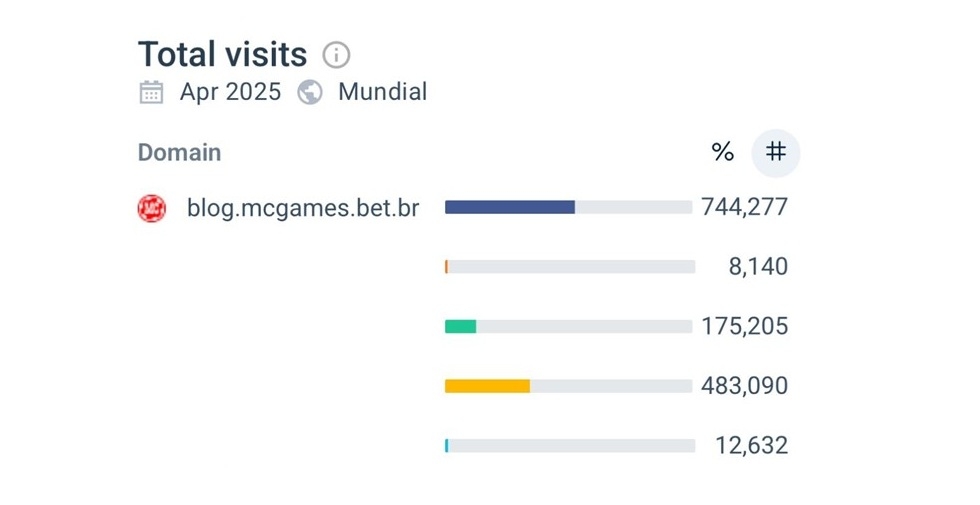This screenshot has width=980, height=505.
Task: Select the 744,277 visits value
Action: [745, 207]
